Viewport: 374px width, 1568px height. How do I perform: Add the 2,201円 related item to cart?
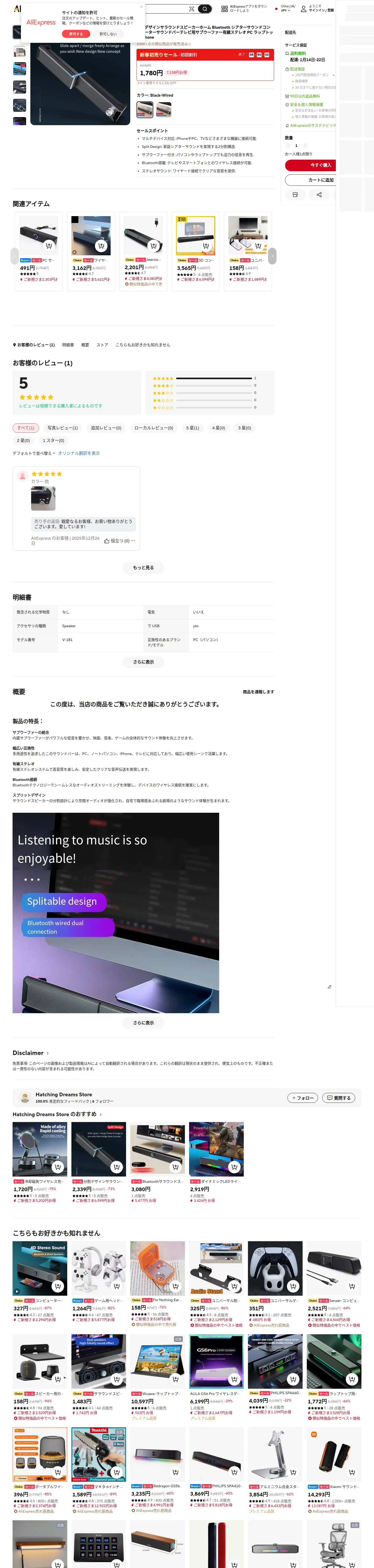point(154,246)
